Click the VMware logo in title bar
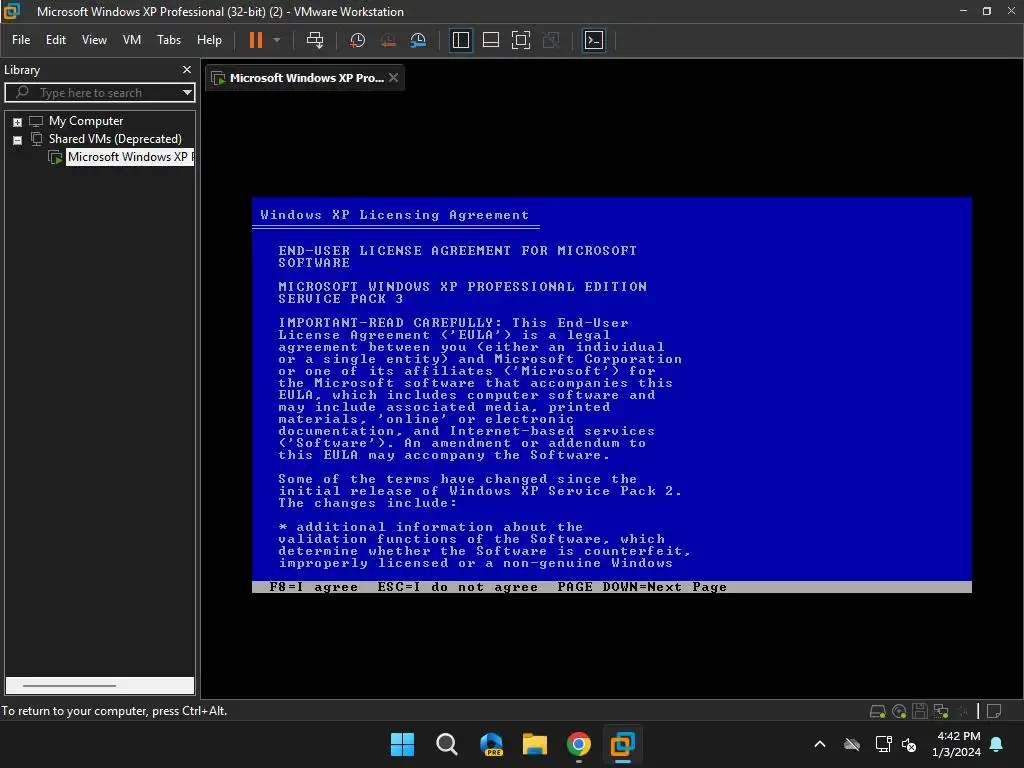The width and height of the screenshot is (1024, 768). [x=12, y=11]
